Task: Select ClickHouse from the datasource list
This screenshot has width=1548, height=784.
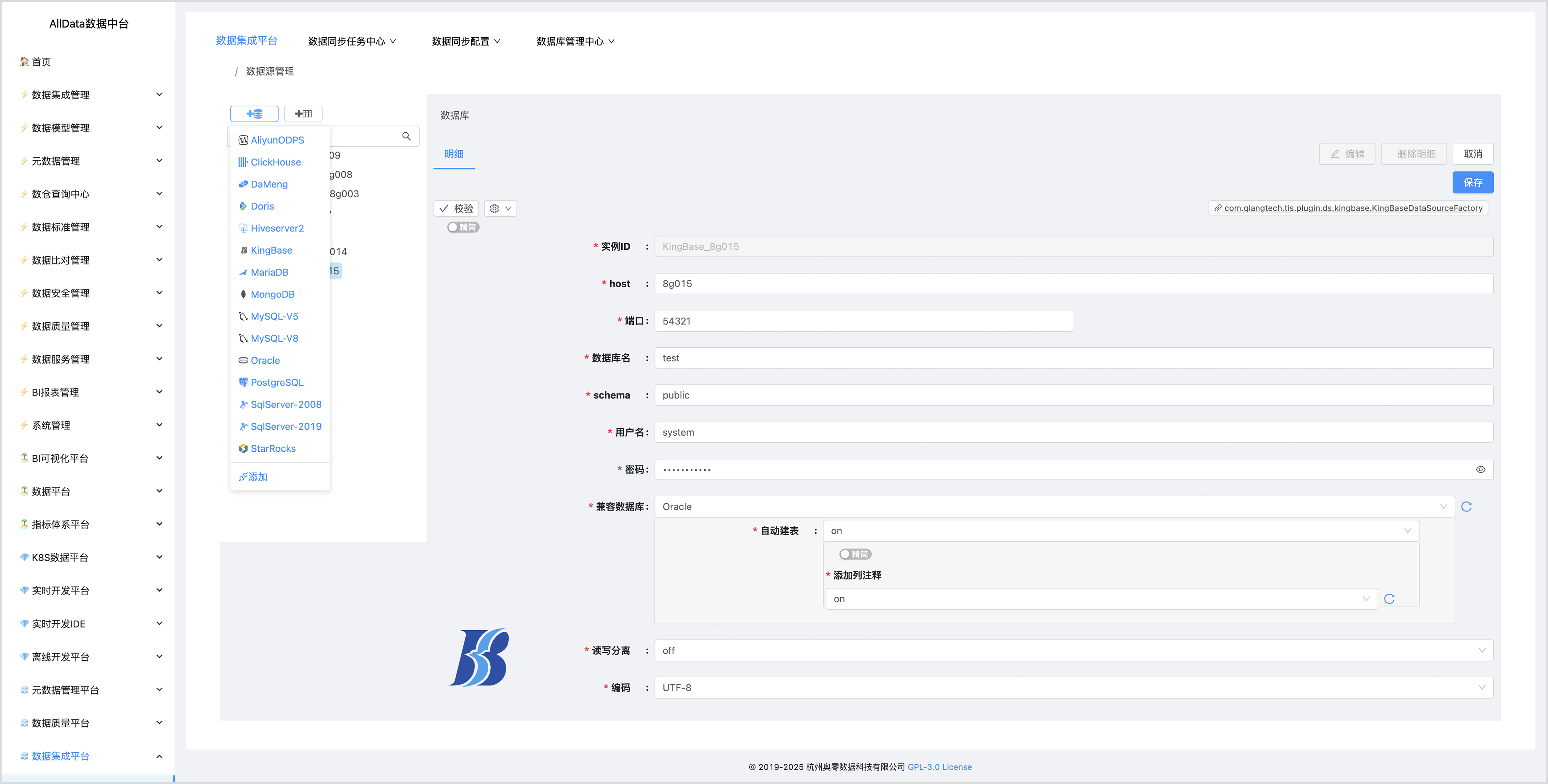Action: pyautogui.click(x=275, y=162)
